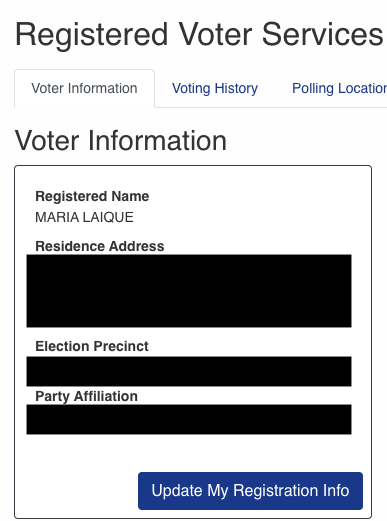
Task: Click the Residence Address label
Action: 100,246
